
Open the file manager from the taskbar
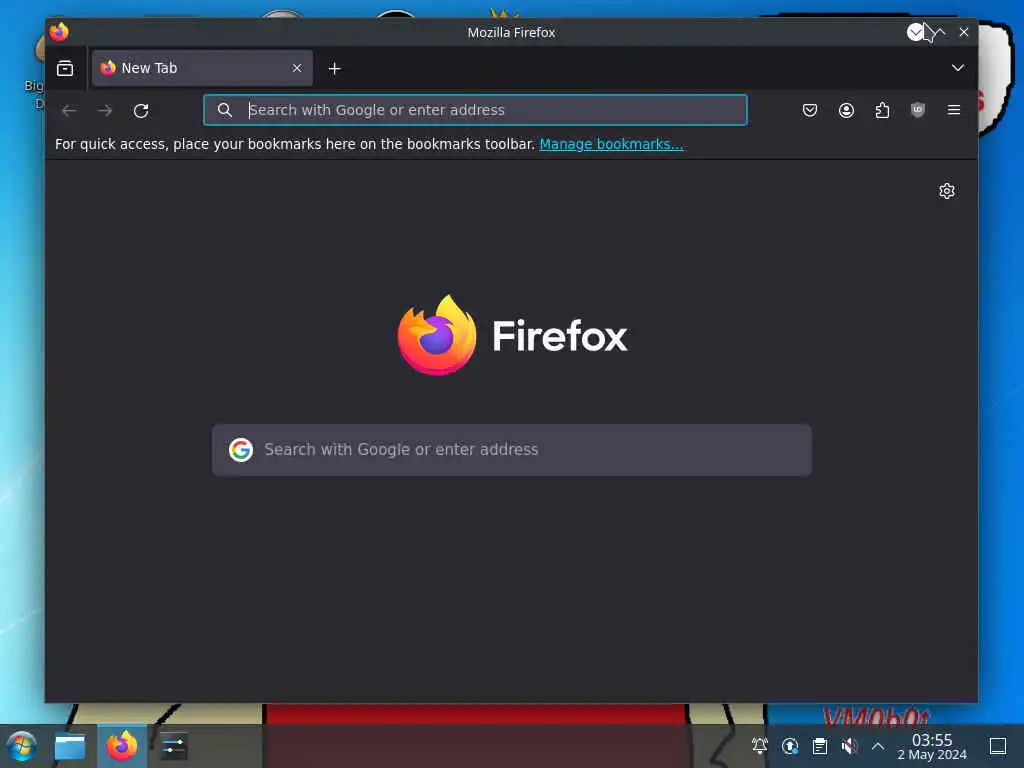click(70, 746)
